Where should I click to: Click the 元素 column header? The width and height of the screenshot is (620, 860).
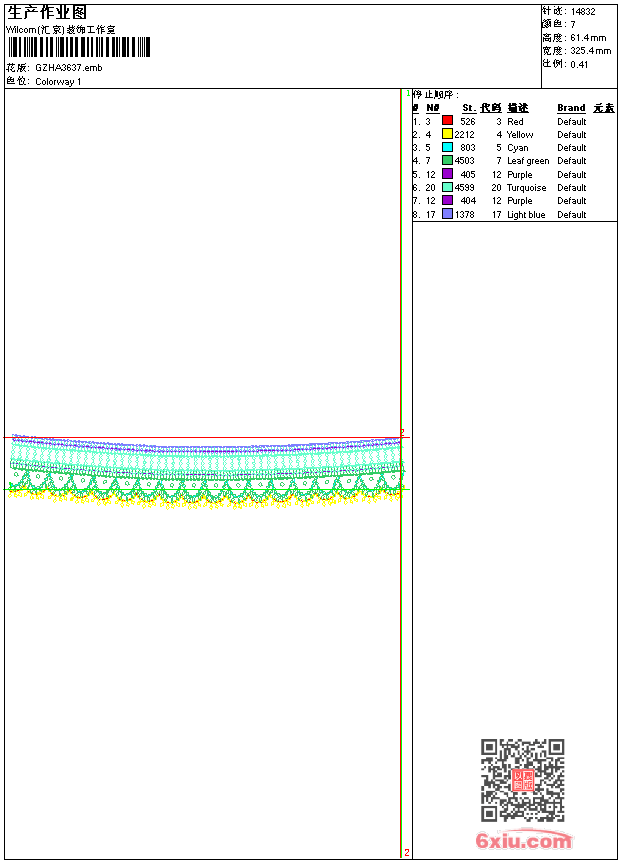click(603, 108)
